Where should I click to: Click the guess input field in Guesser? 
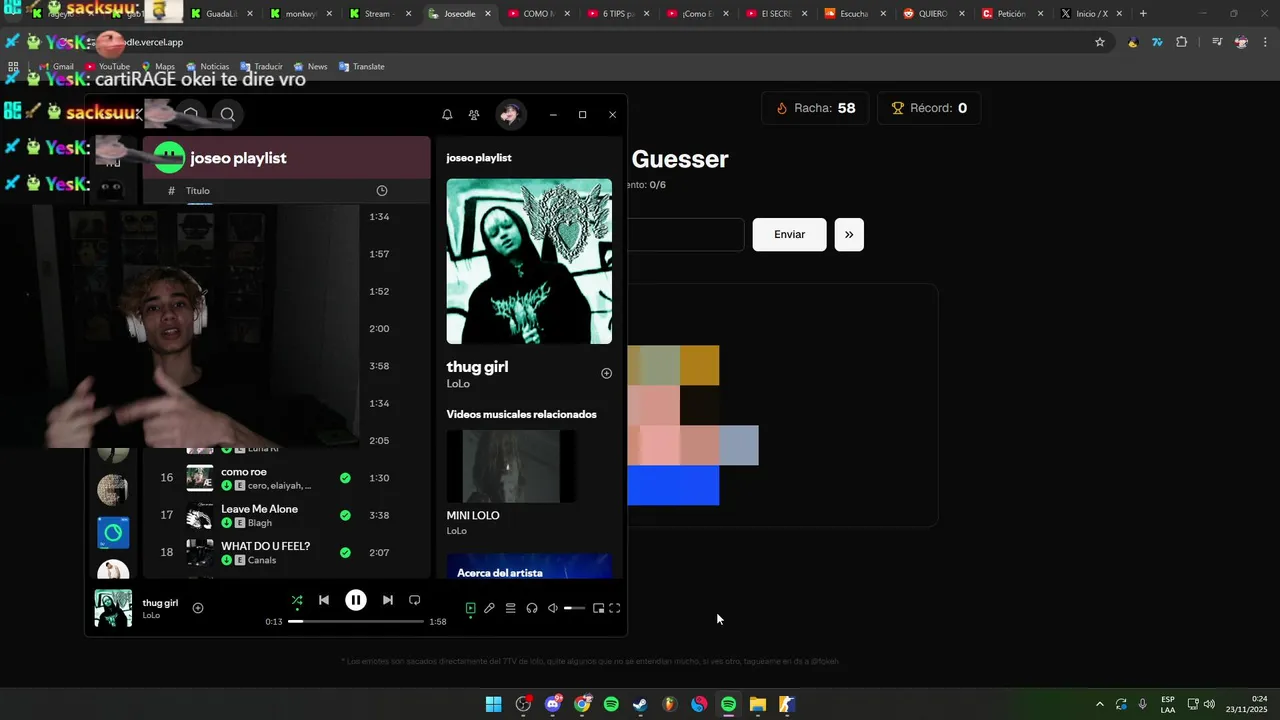click(x=685, y=234)
